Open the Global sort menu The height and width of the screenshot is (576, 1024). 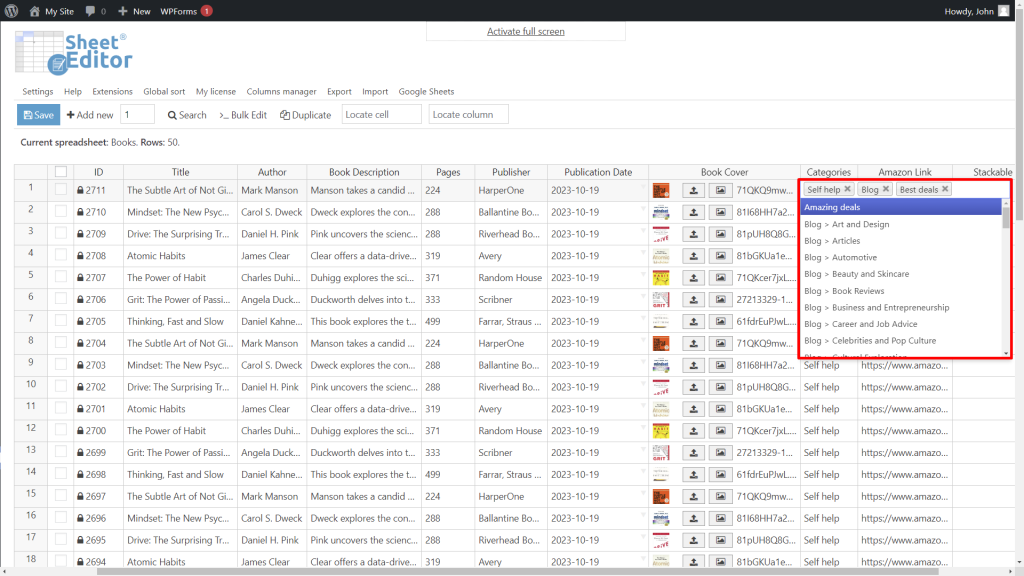point(164,91)
